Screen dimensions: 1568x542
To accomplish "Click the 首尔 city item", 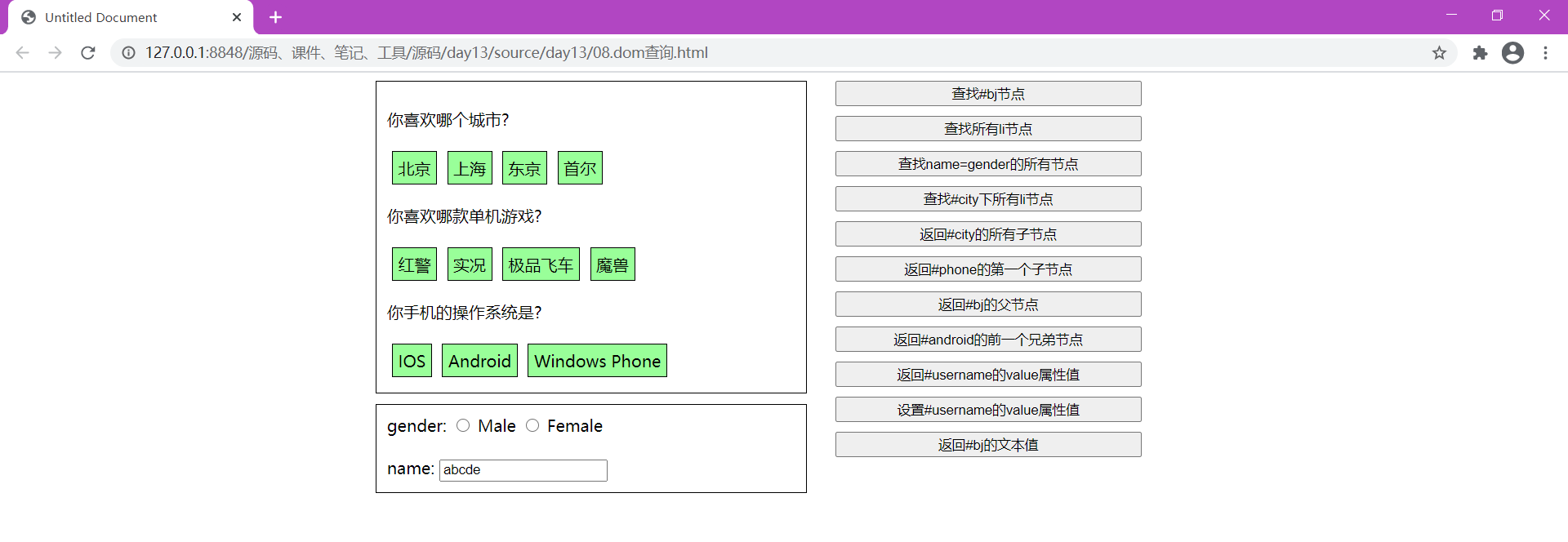I will coord(580,168).
